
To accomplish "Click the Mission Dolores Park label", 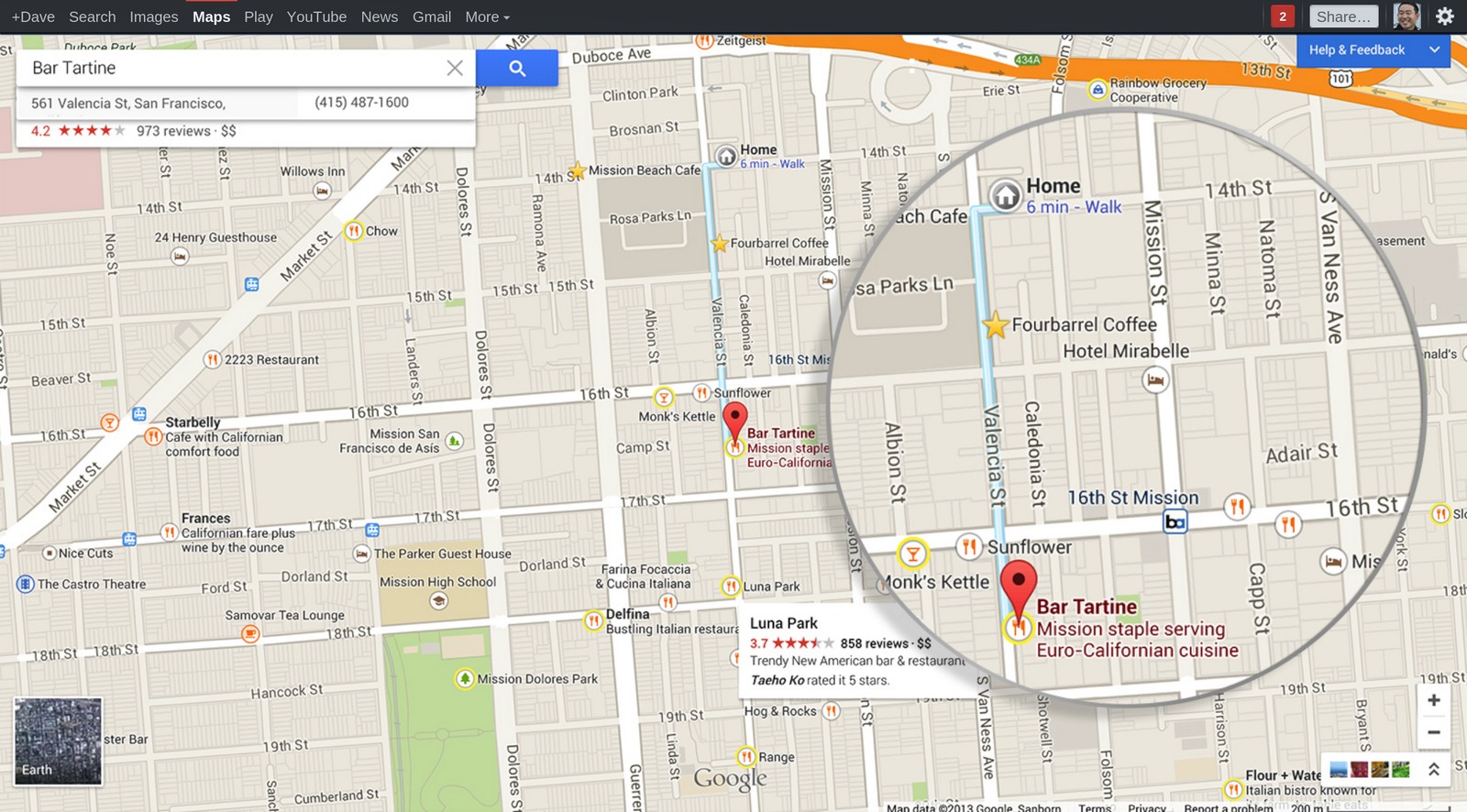I will 537,679.
